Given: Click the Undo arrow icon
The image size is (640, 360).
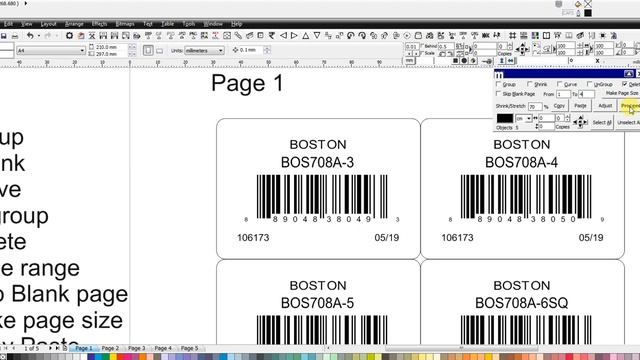Looking at the screenshot, I should tap(30, 36).
